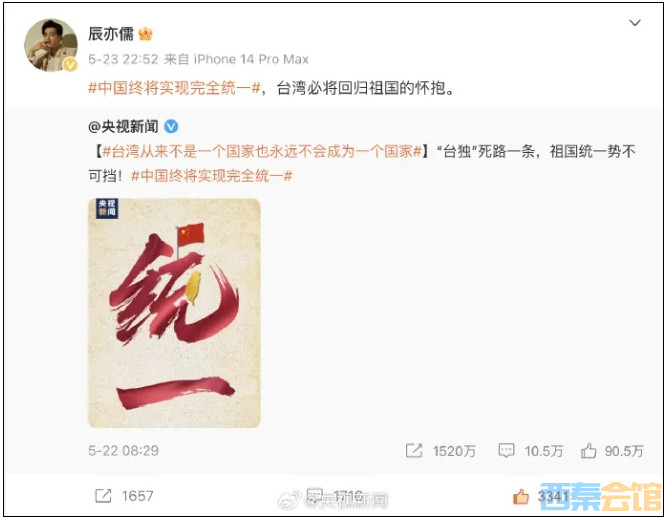Click the quoted post like icon 90.5万

click(x=588, y=451)
